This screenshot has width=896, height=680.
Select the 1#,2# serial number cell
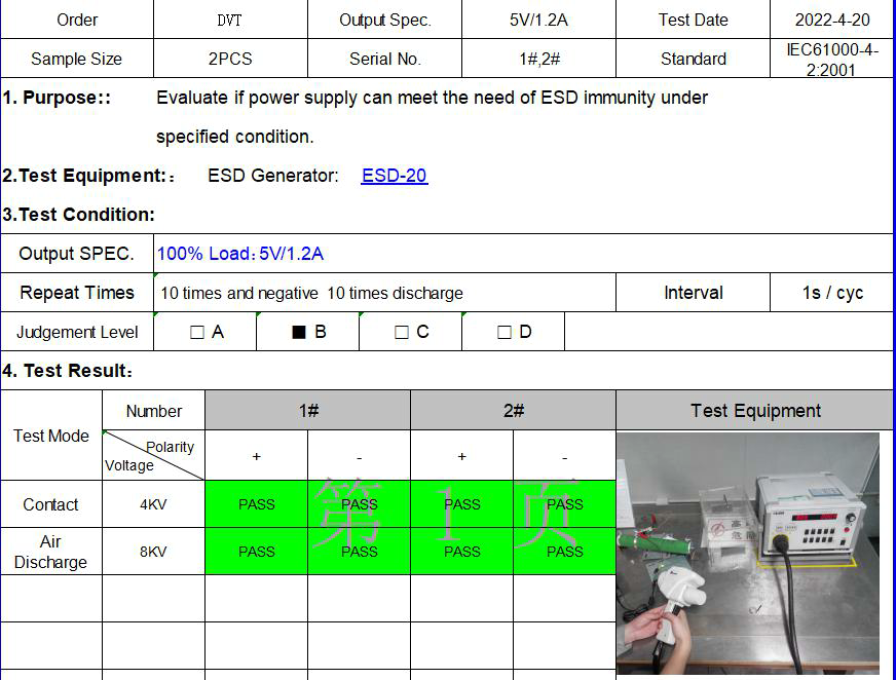pos(539,58)
